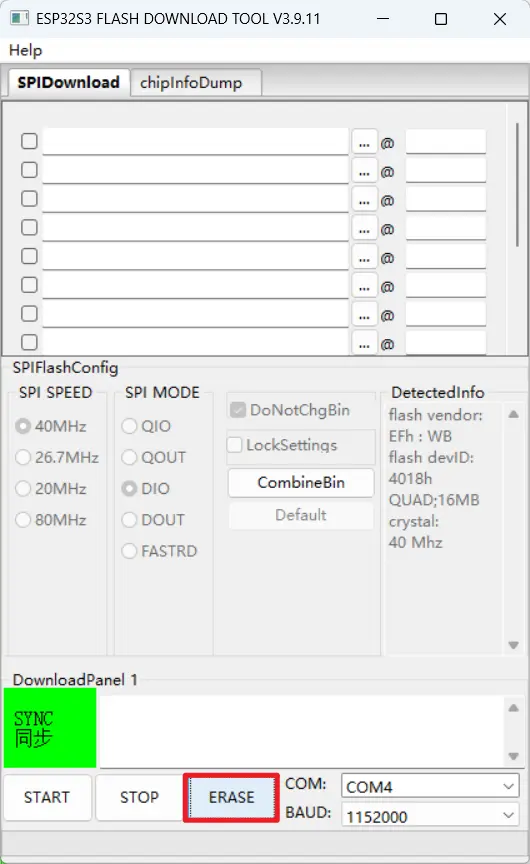Image resolution: width=530 pixels, height=864 pixels.
Task: Expand the BAUD rate dropdown
Action: point(430,816)
